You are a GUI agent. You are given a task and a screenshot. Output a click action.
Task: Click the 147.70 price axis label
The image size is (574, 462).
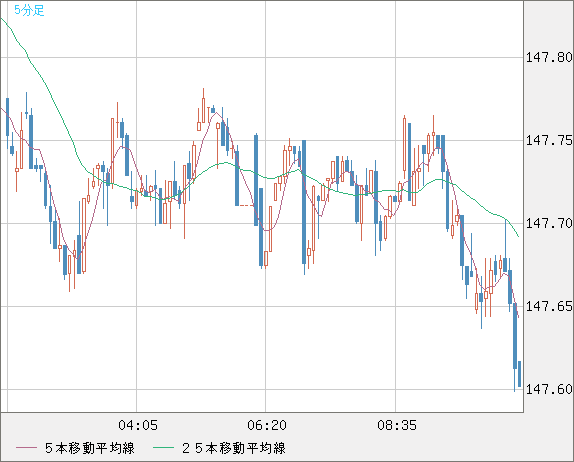click(x=549, y=223)
